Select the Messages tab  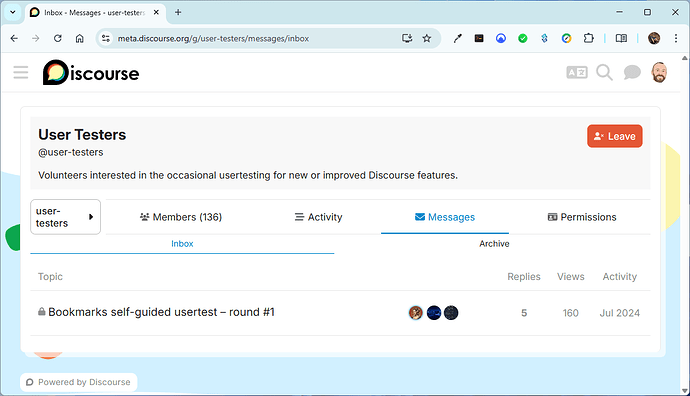(x=445, y=217)
